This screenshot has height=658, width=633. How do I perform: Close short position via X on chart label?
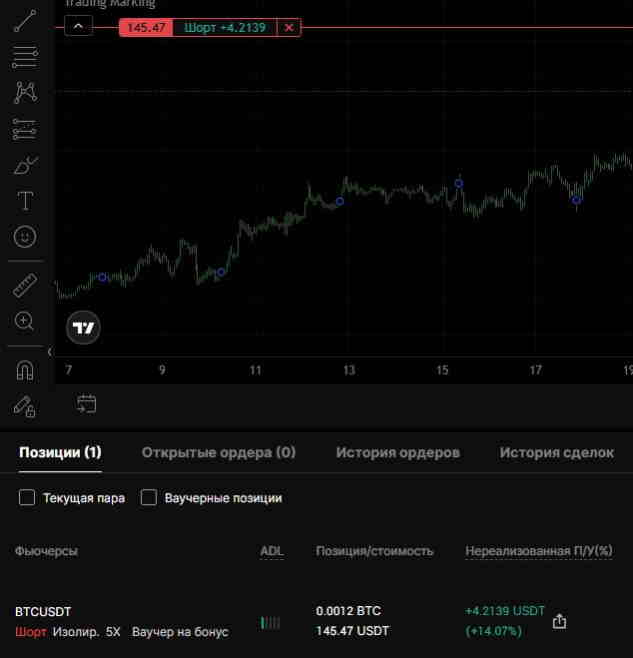(289, 28)
